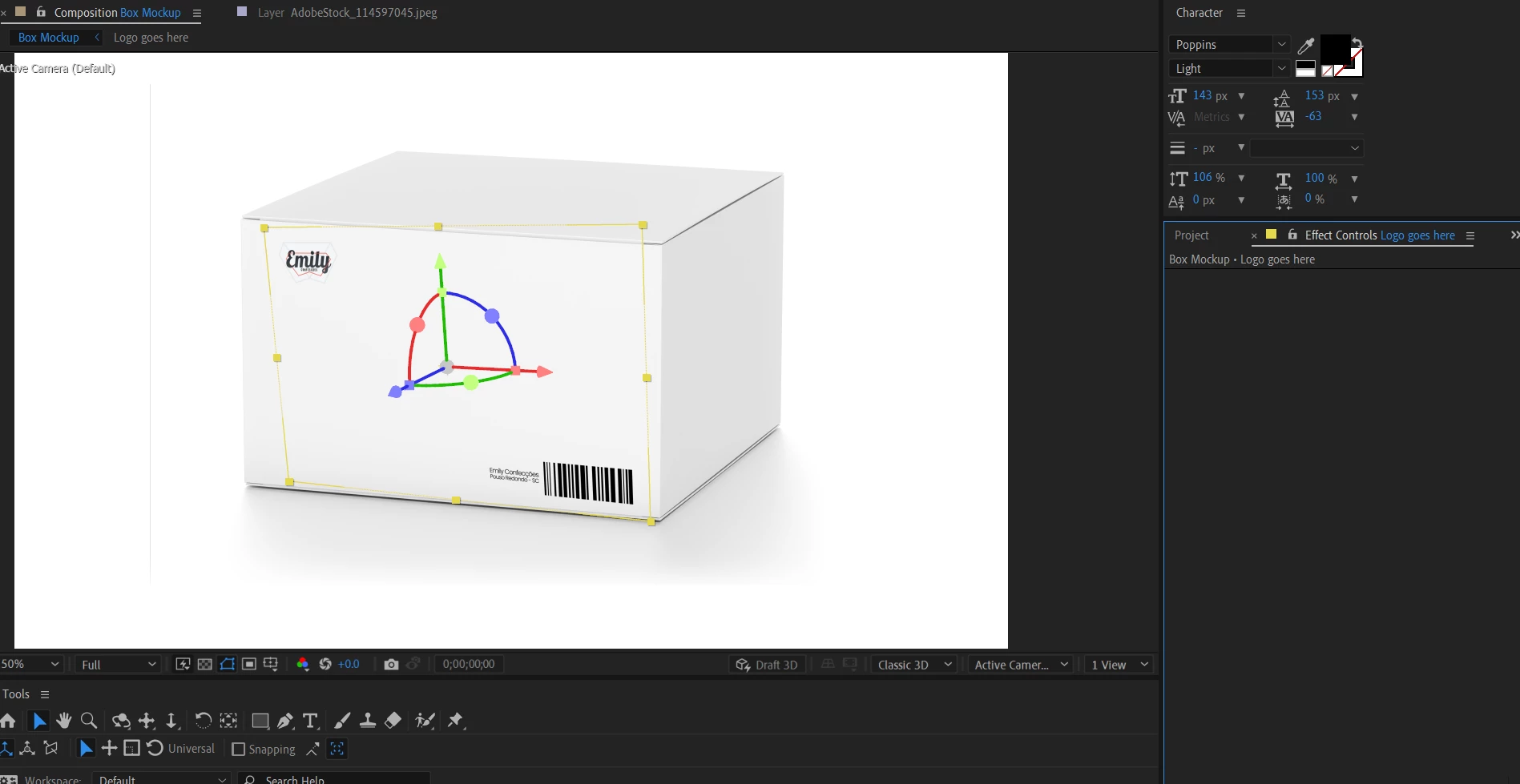Choose the 3D scale gizmo

point(132,749)
